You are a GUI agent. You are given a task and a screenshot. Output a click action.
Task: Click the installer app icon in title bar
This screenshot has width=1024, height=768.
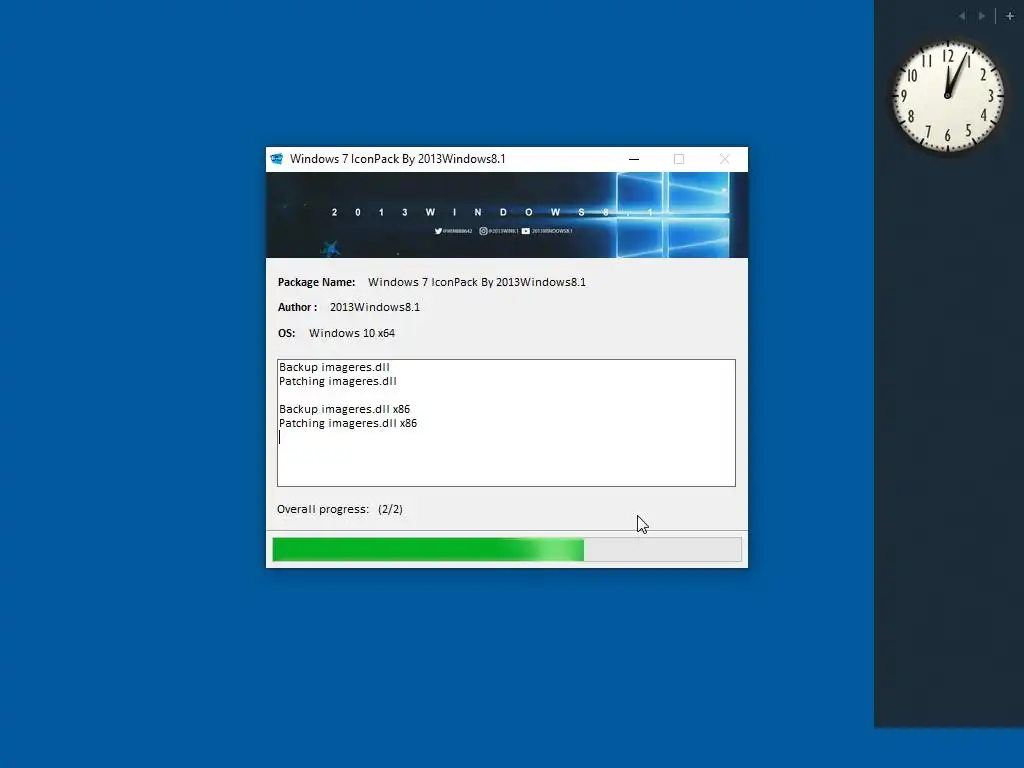pyautogui.click(x=277, y=159)
